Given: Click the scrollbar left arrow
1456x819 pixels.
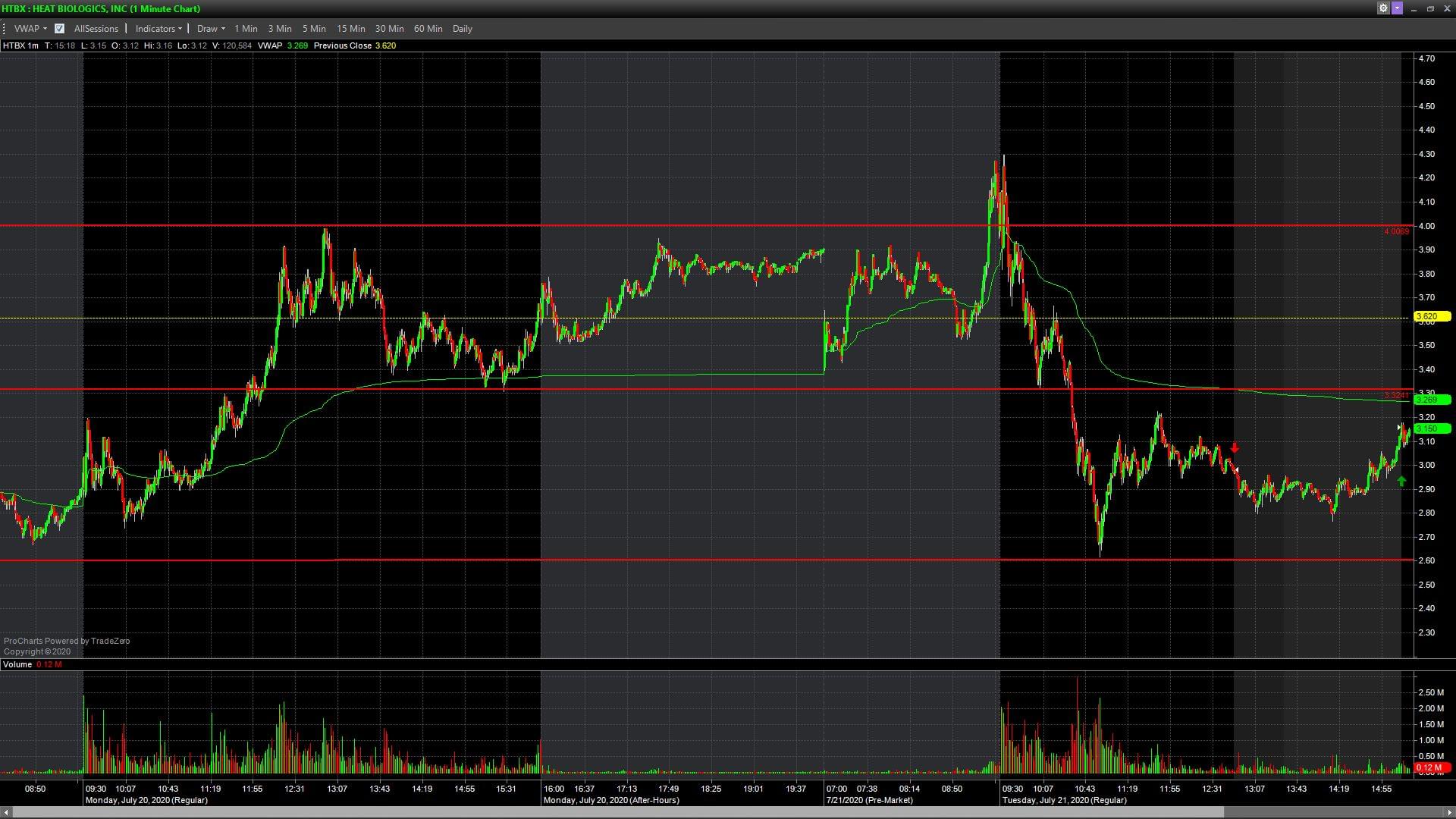Looking at the screenshot, I should [6, 813].
